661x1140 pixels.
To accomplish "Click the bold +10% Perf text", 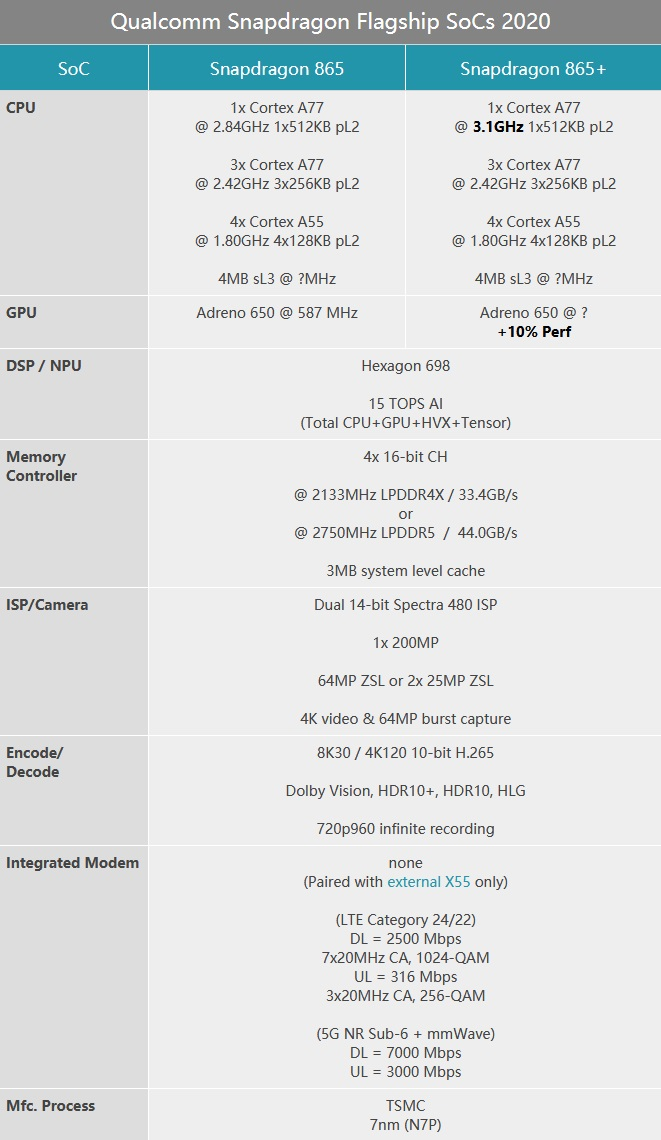I will 534,332.
